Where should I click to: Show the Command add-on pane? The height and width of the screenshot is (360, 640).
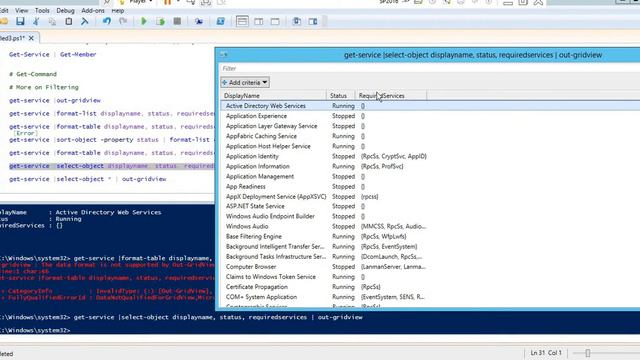click(x=313, y=21)
